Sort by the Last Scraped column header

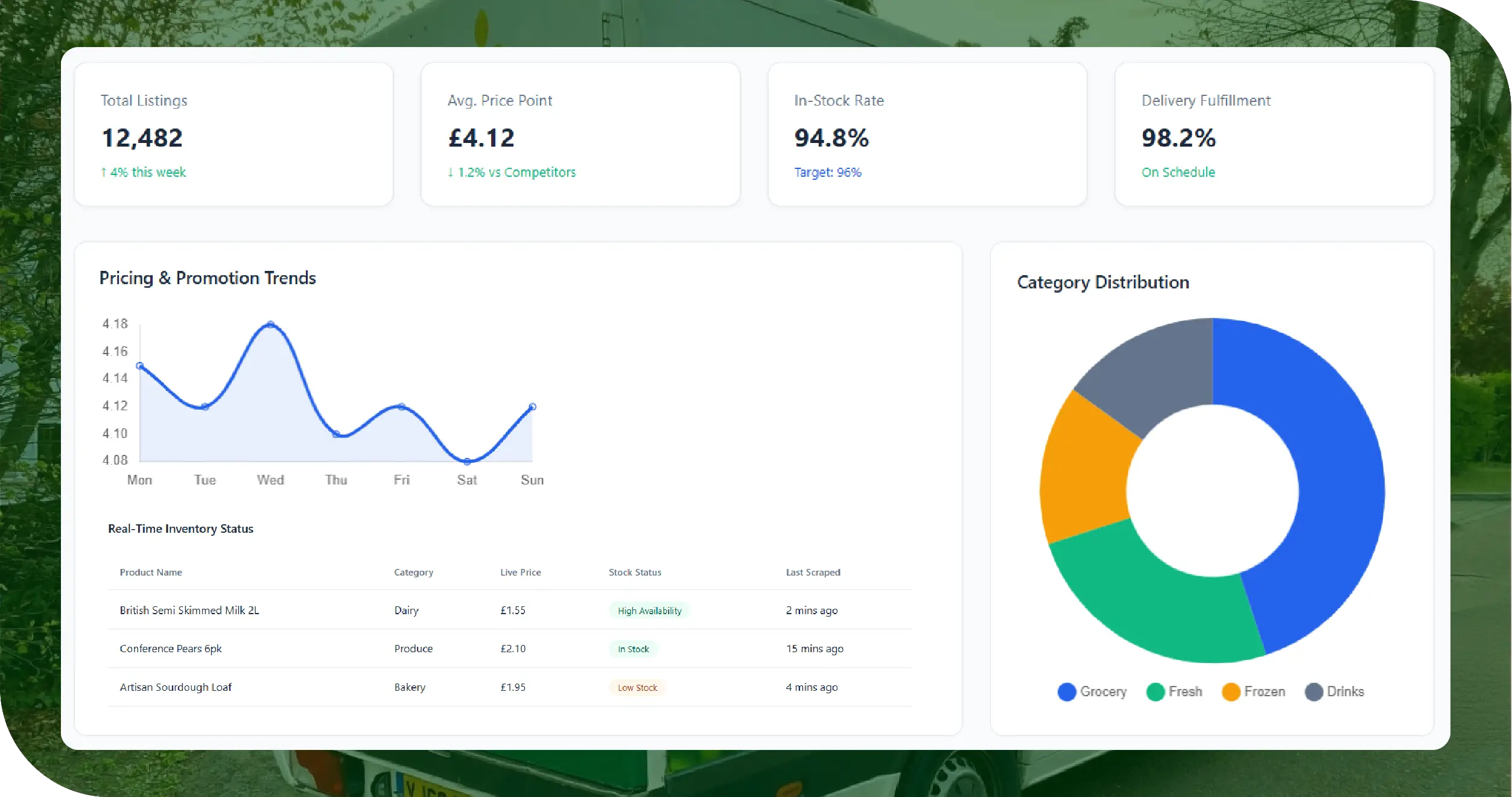813,572
